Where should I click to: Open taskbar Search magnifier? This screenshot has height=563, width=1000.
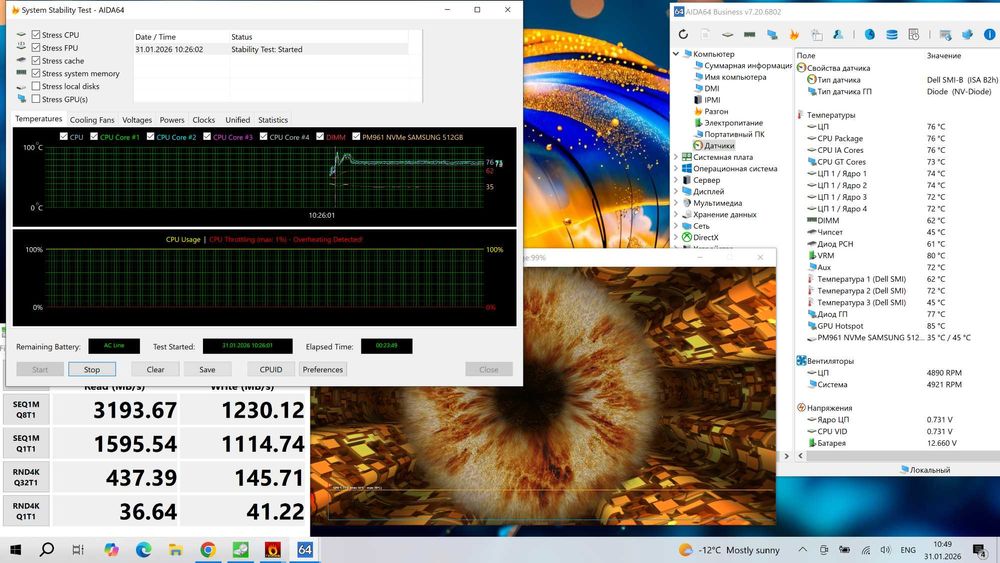point(47,550)
